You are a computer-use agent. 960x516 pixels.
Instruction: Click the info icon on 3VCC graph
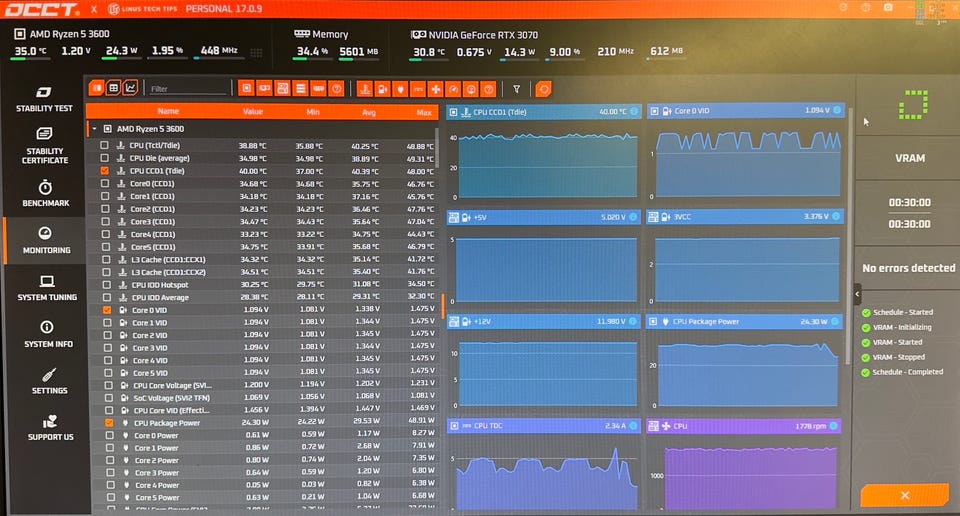click(x=836, y=216)
